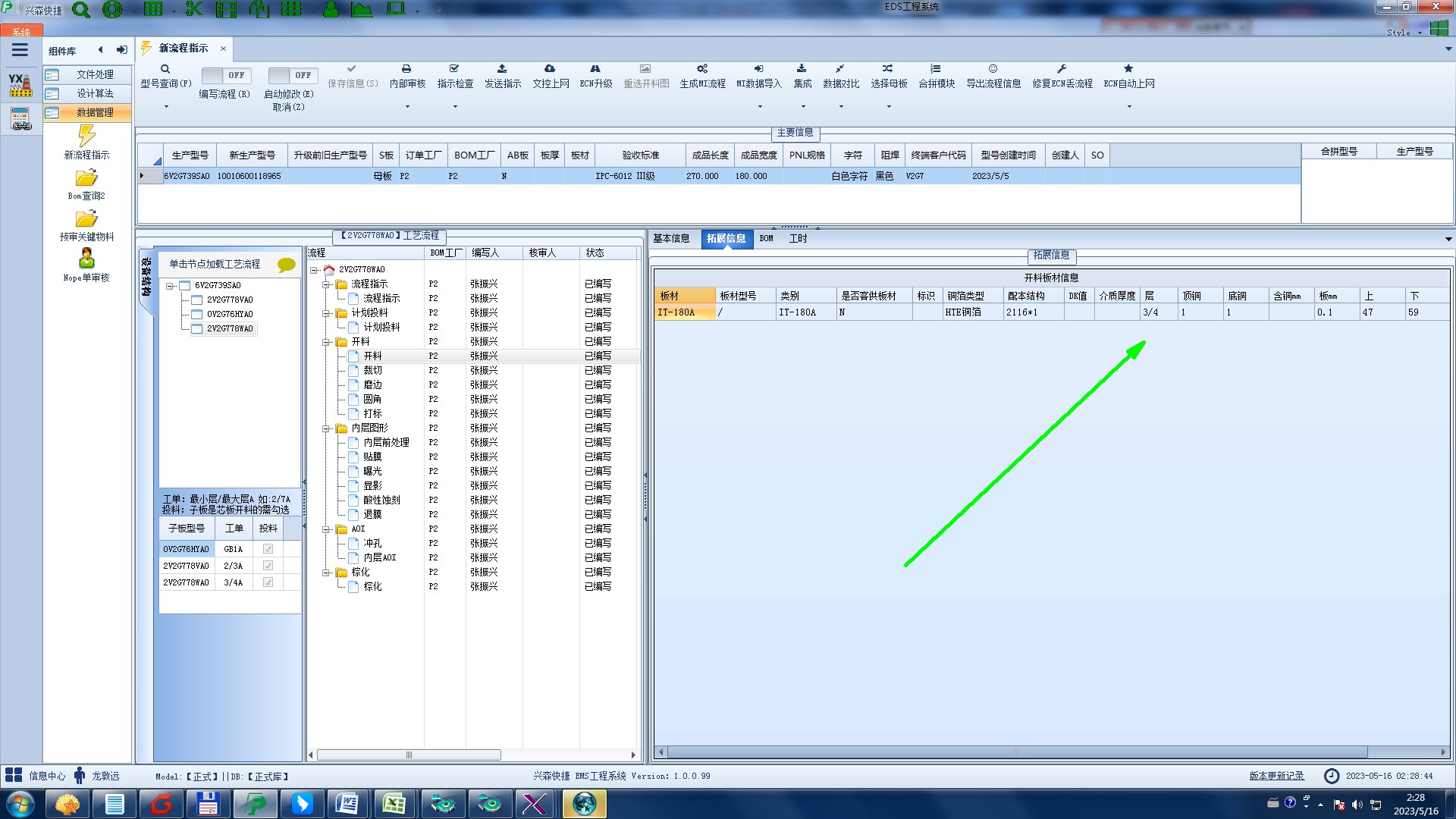Toggle 投料 checkbox for 0V2G76HYA0
Image resolution: width=1456 pixels, height=819 pixels.
[x=268, y=549]
